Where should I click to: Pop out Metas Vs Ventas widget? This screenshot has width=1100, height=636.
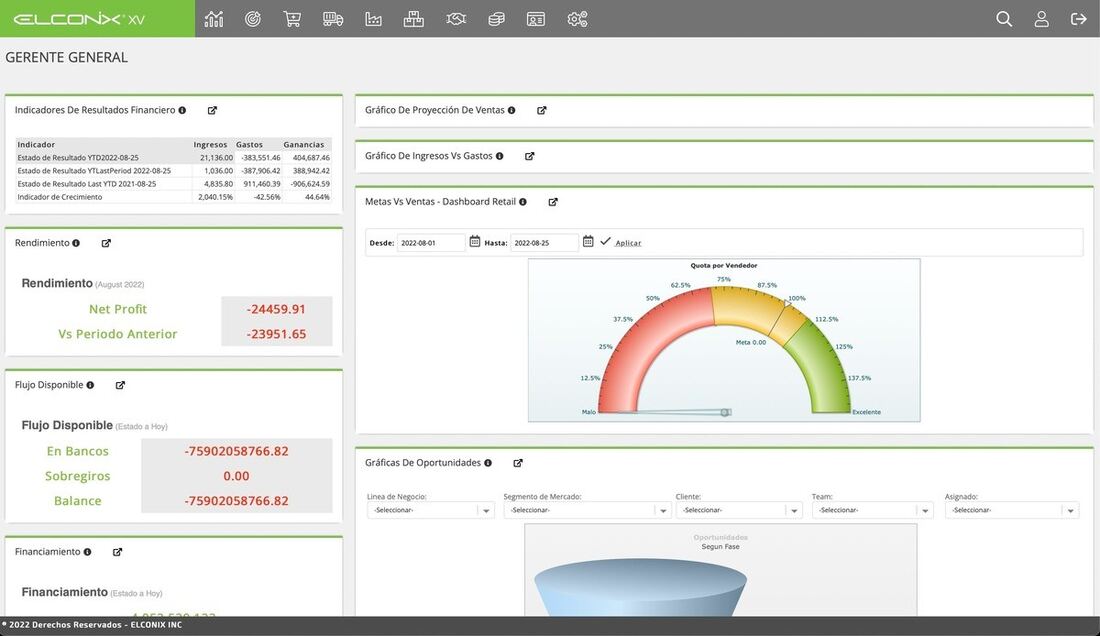[x=553, y=202]
